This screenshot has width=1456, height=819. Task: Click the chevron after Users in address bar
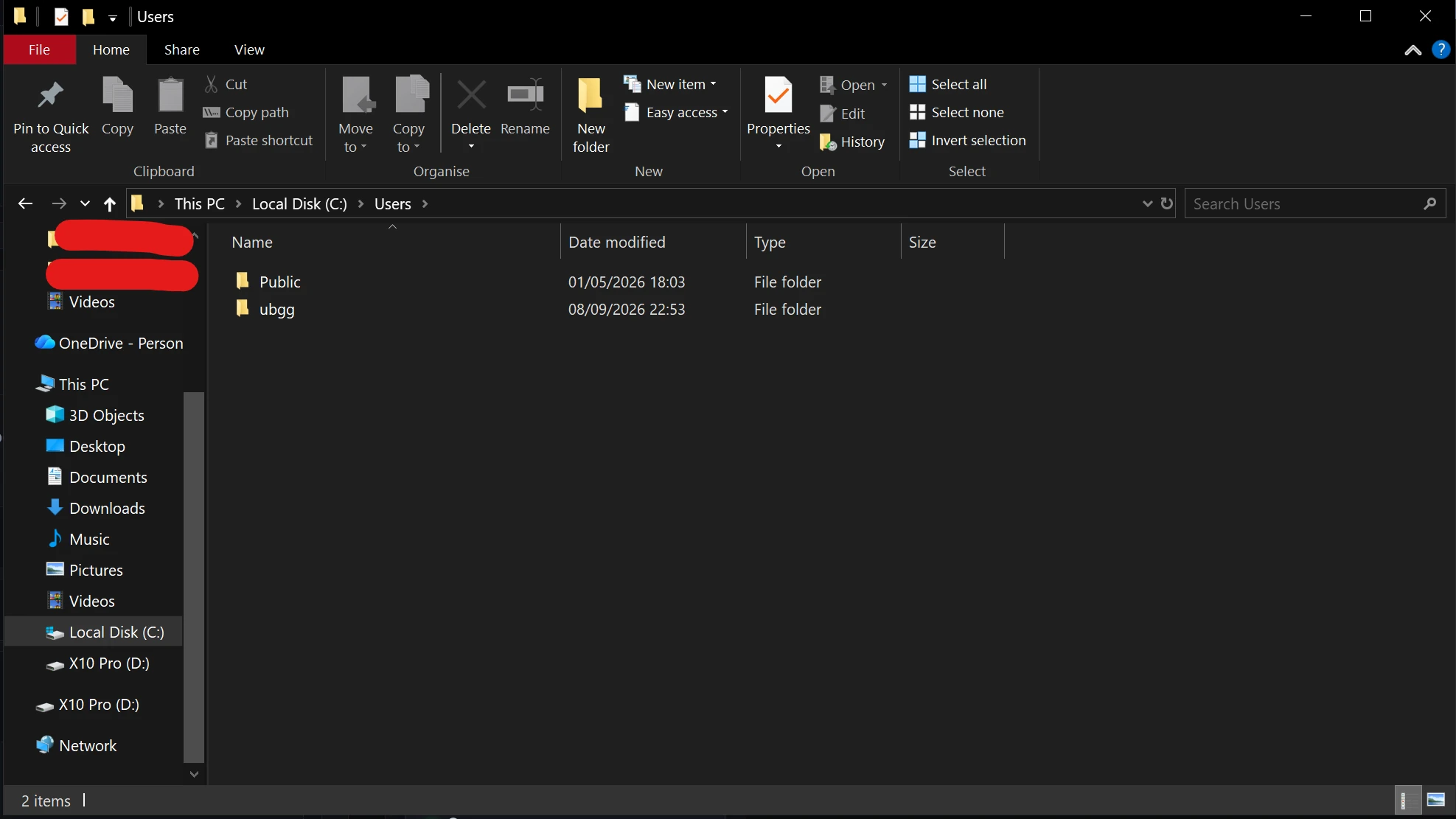tap(425, 203)
